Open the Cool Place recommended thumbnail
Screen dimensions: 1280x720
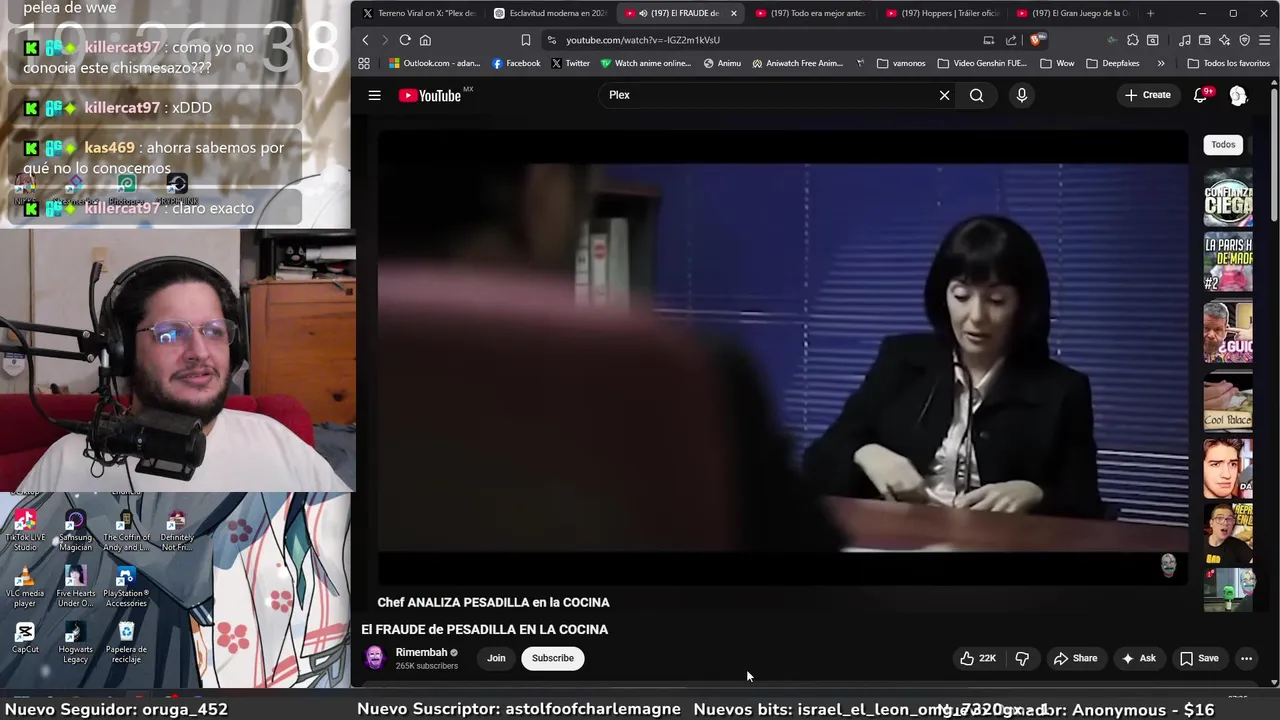coord(1228,402)
